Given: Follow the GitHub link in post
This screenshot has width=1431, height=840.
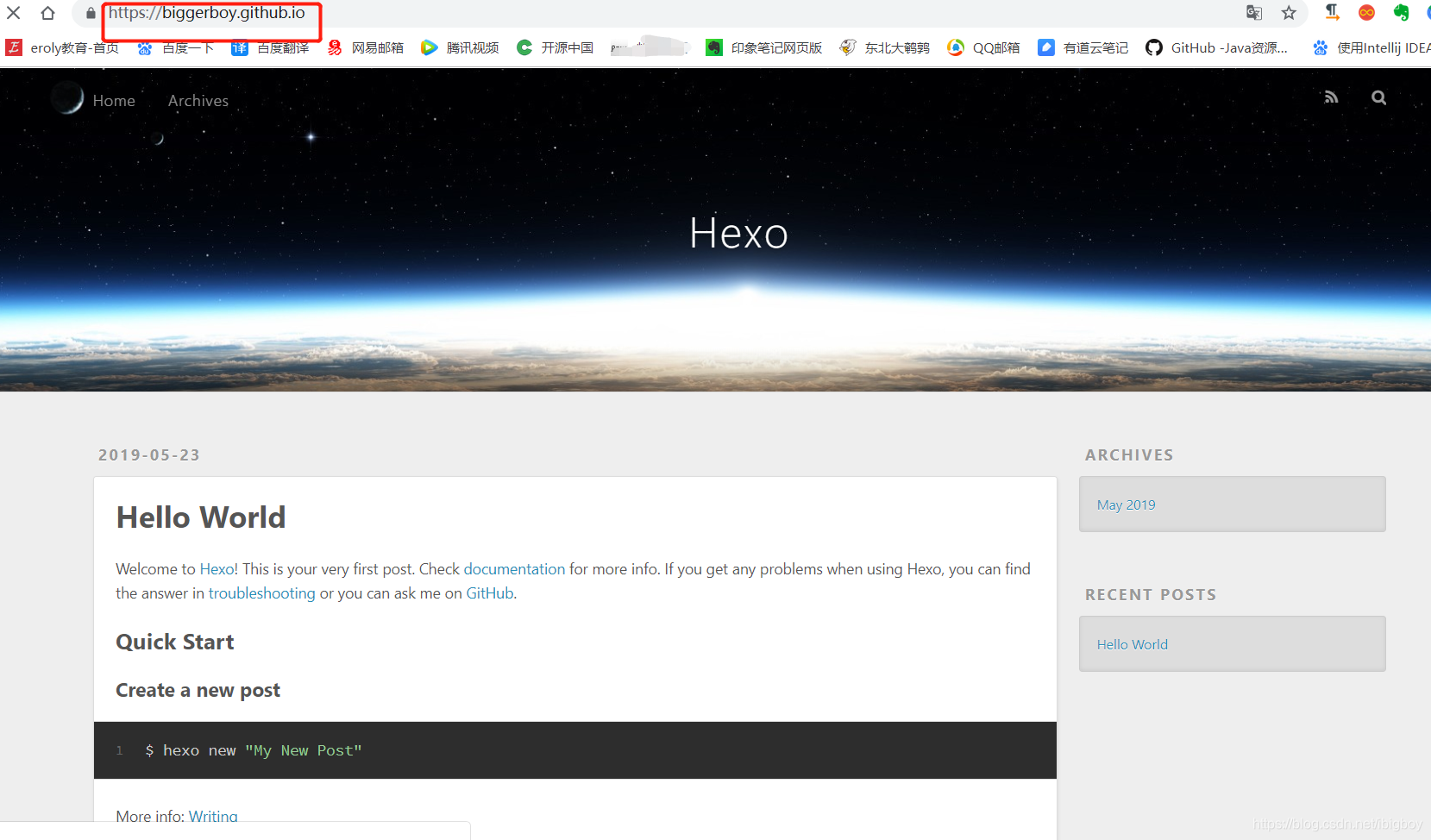Looking at the screenshot, I should coord(490,593).
